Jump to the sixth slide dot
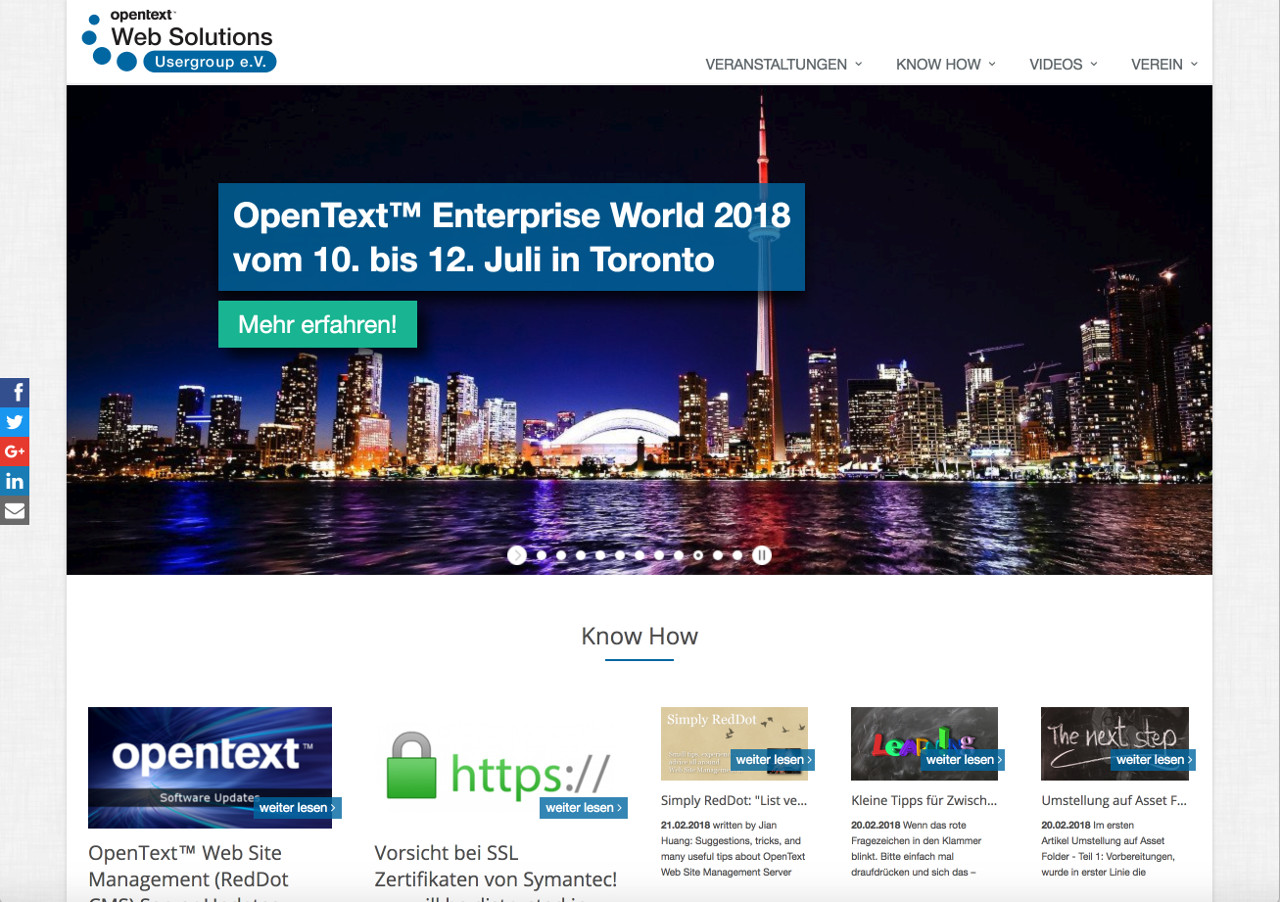Screen dimensions: 1280x902 [640, 555]
